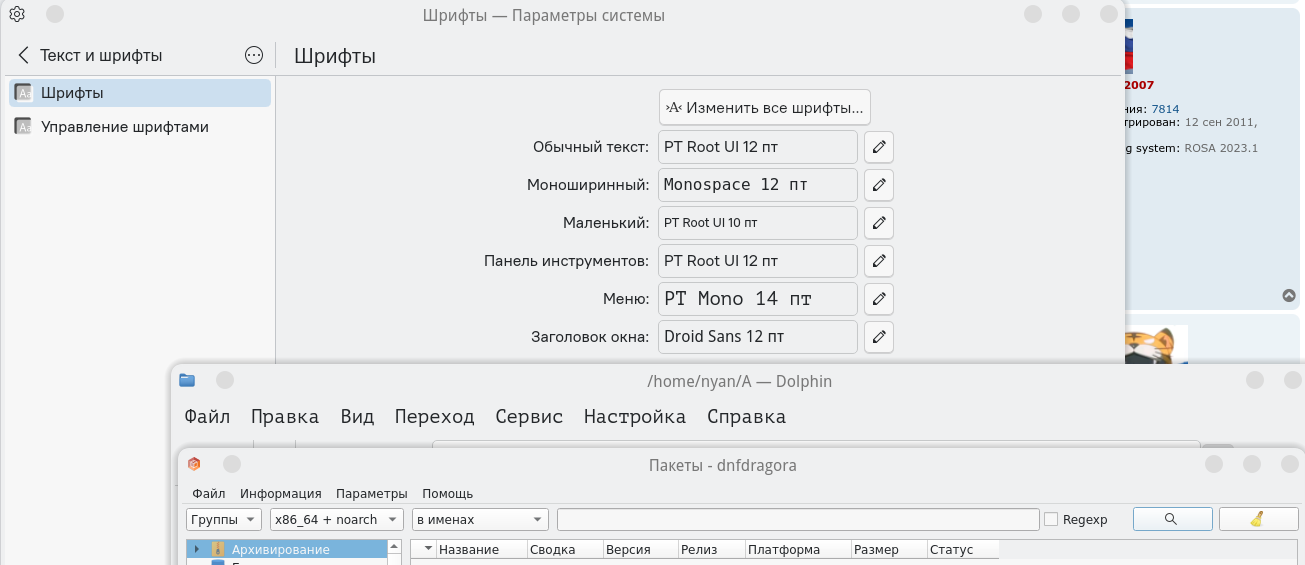The height and width of the screenshot is (565, 1305).
Task: Open the Параметры menu in dnfdragora
Action: 371,493
